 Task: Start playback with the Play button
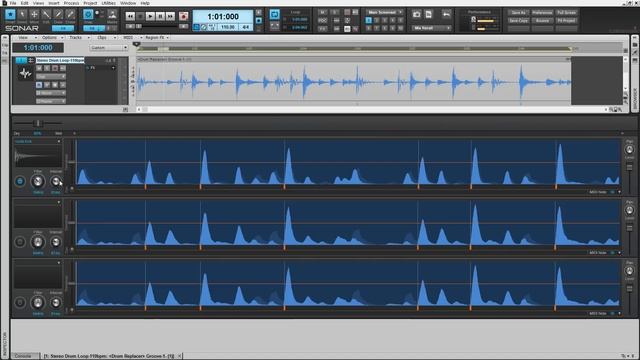[150, 16]
